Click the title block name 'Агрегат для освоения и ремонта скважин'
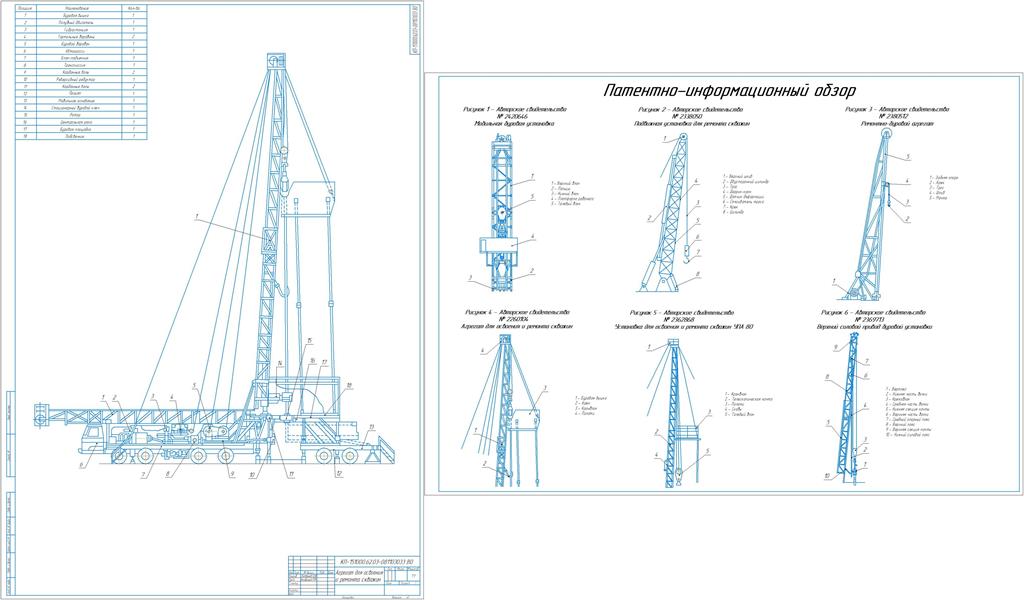This screenshot has height=600, width=1024. [357, 576]
